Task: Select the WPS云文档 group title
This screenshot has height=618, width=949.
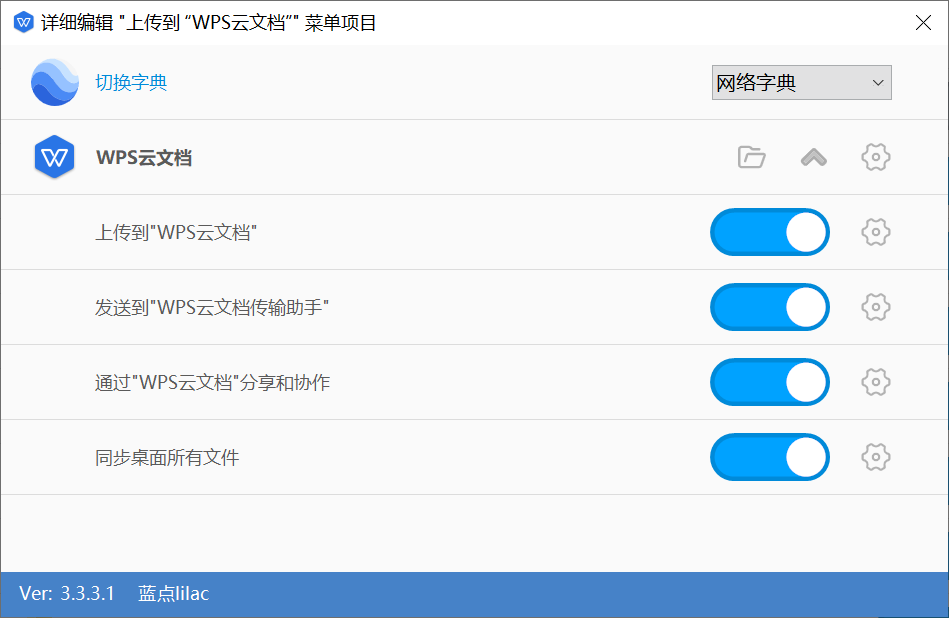Action: point(144,157)
